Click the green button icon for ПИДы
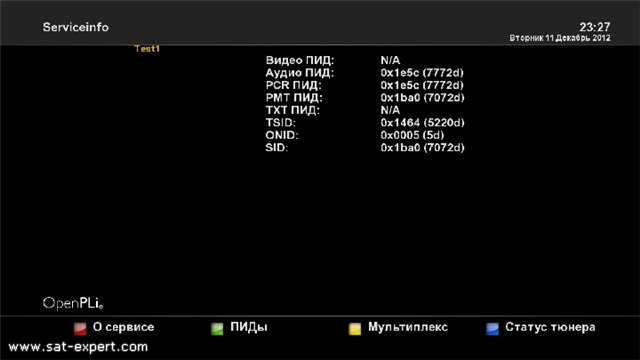The width and height of the screenshot is (640, 360). [217, 329]
